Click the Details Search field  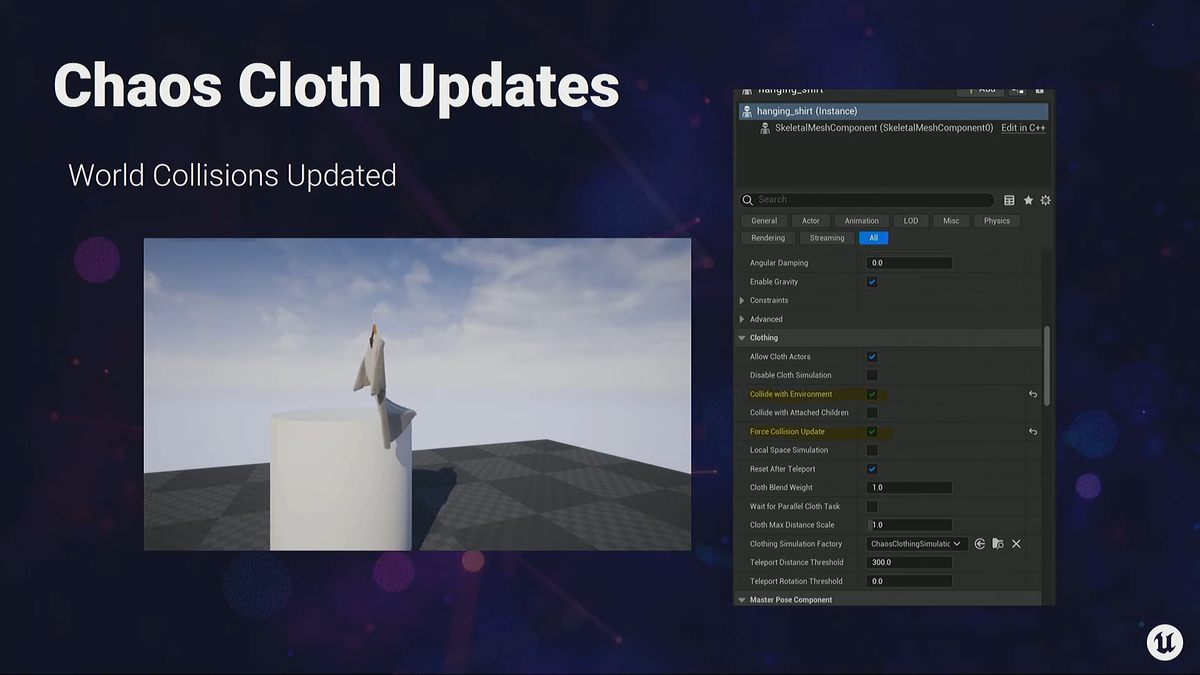coord(868,200)
